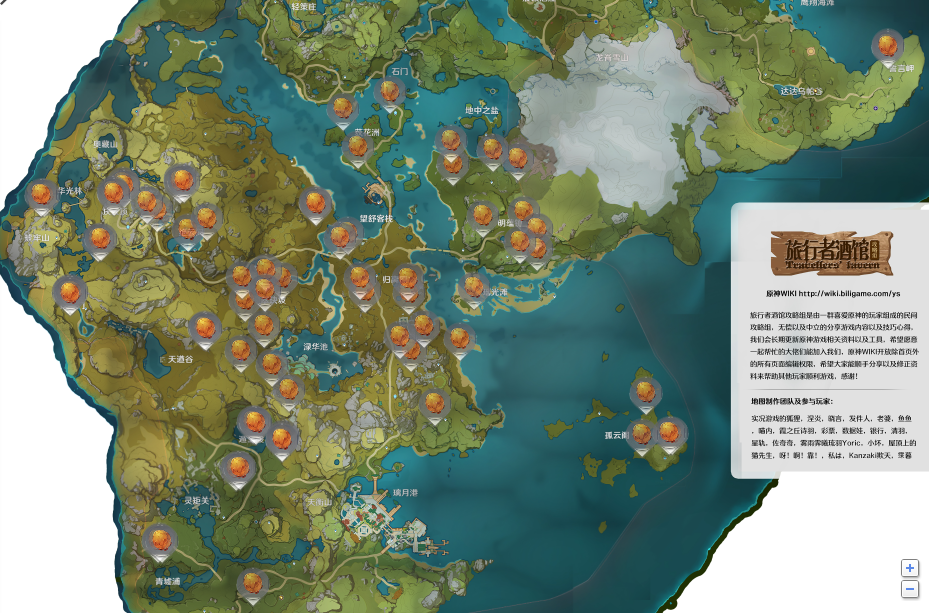This screenshot has width=929, height=613.
Task: Select the topmost marker on the 孤云阁 islands
Action: click(x=645, y=394)
